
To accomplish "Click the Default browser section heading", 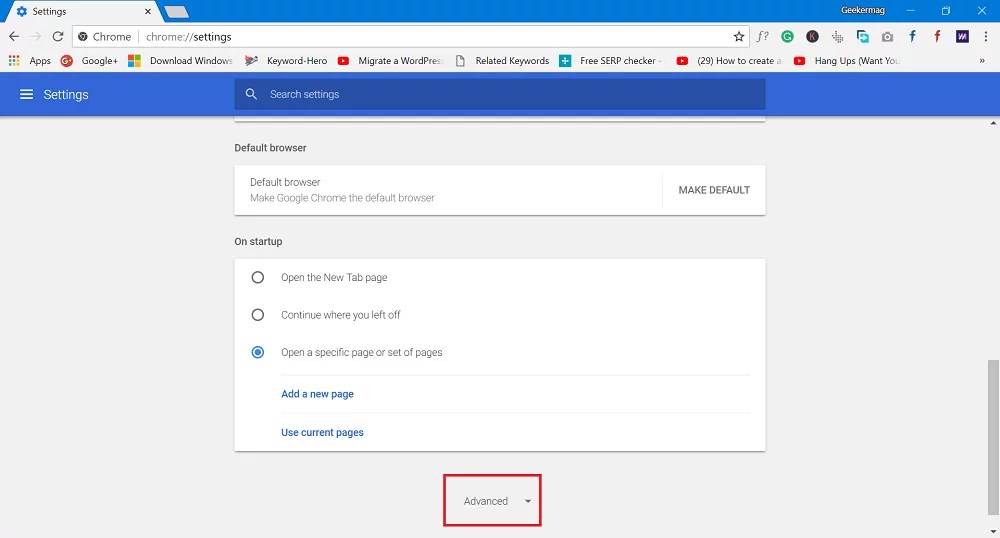I will [x=270, y=148].
